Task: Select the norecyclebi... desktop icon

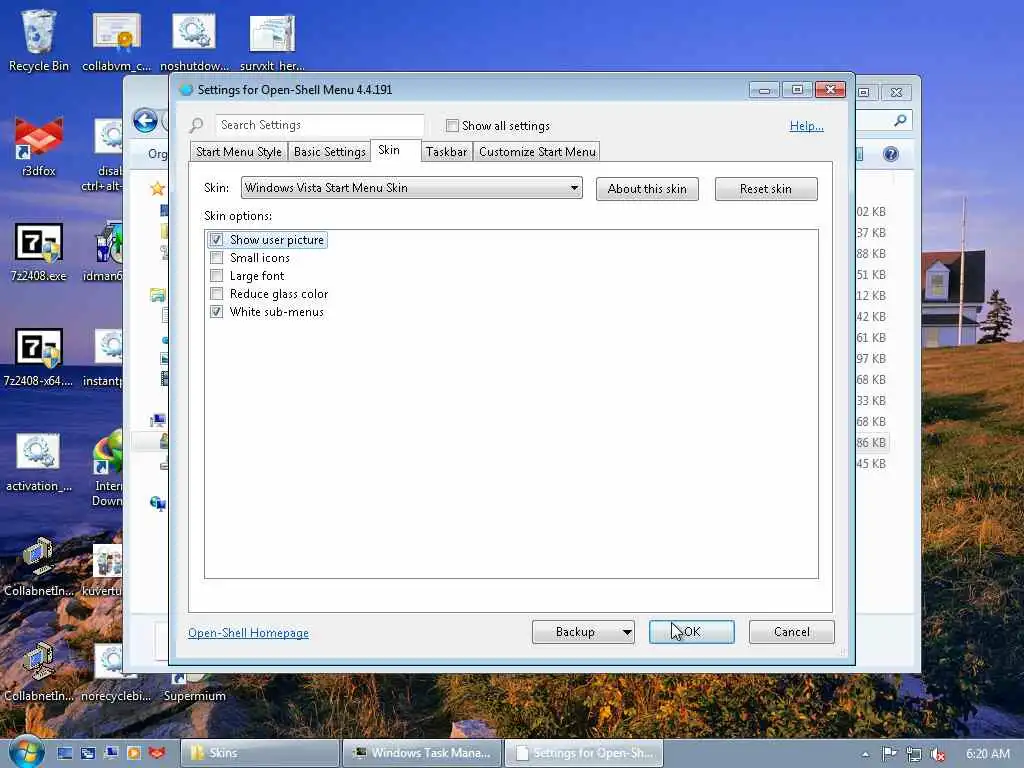Action: pos(115,673)
